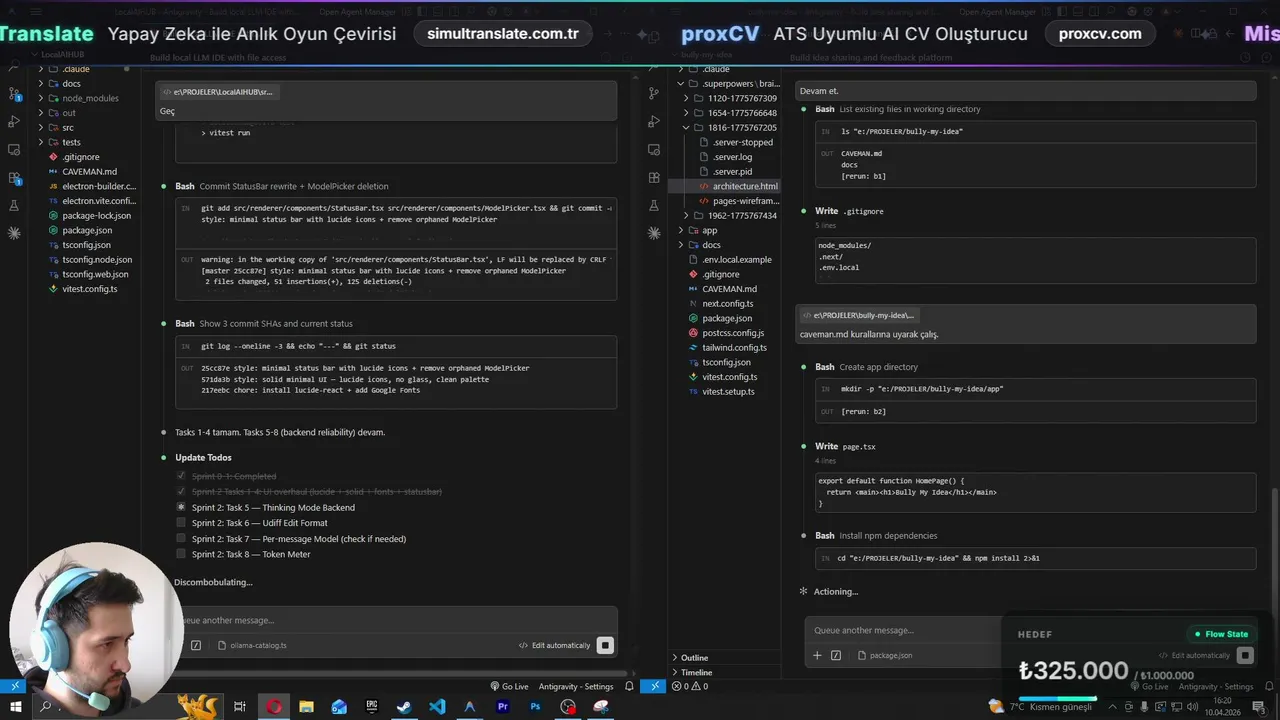Visit simultranslate.com.tr banner link
Viewport: 1280px width, 720px height.
tap(503, 33)
